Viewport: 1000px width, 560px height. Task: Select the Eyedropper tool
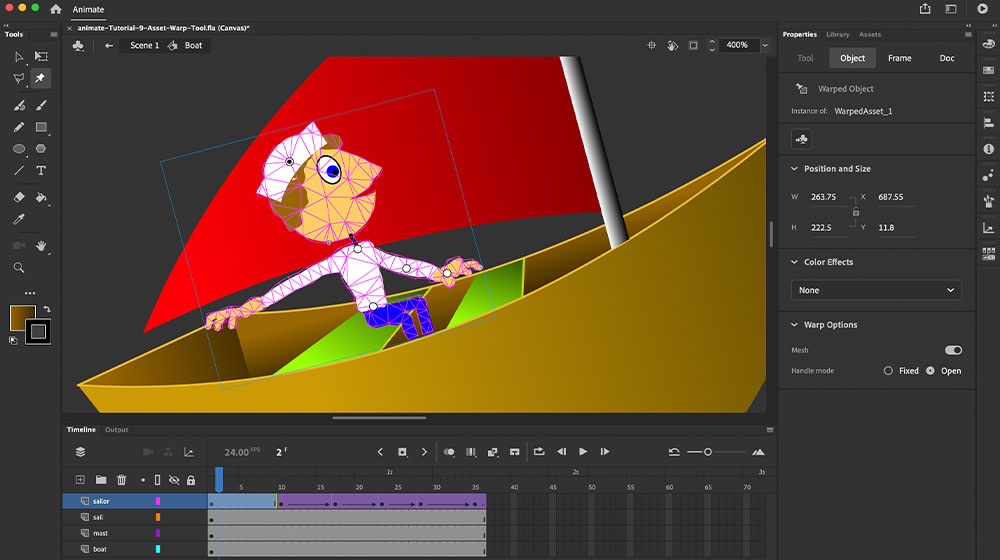point(18,219)
